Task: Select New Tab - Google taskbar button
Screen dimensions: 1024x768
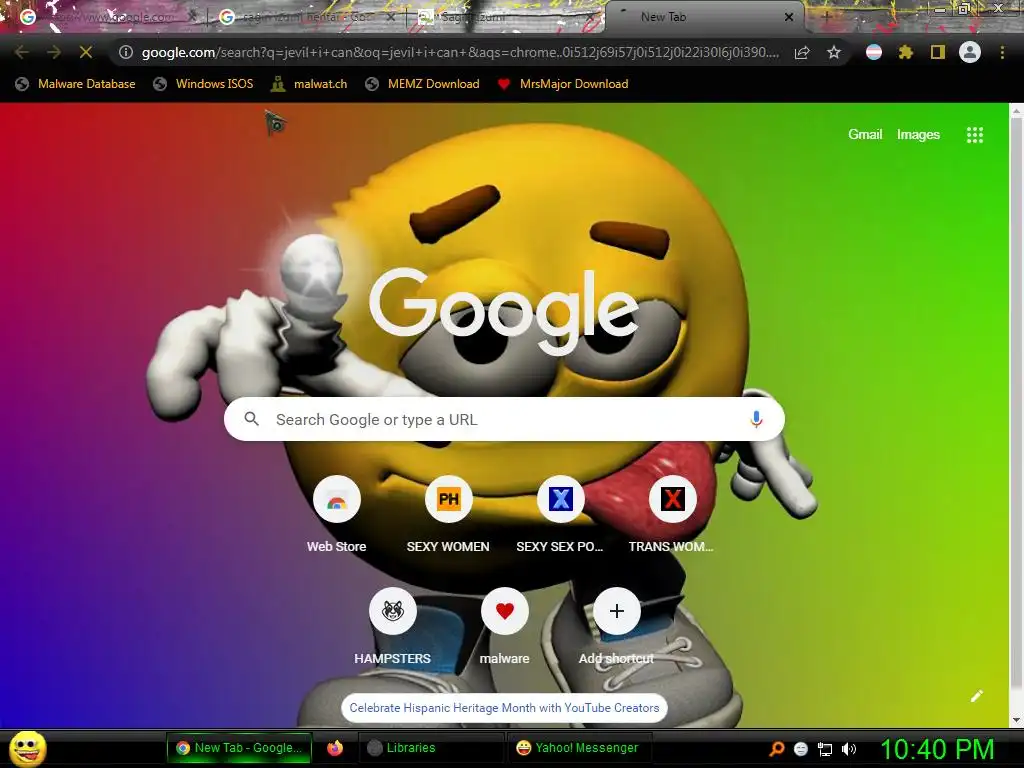Action: [x=239, y=748]
